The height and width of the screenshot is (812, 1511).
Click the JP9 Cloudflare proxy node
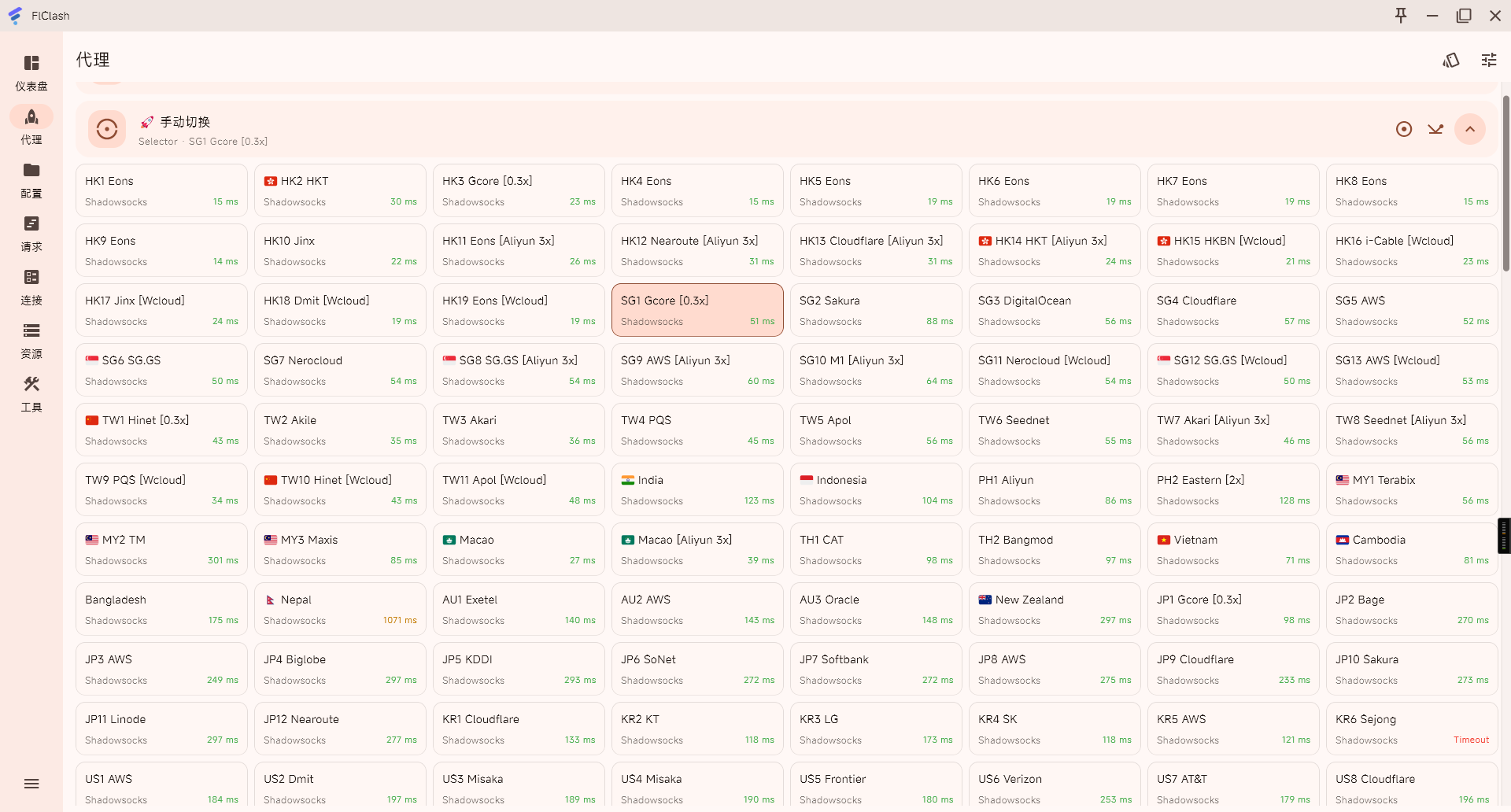(x=1233, y=669)
